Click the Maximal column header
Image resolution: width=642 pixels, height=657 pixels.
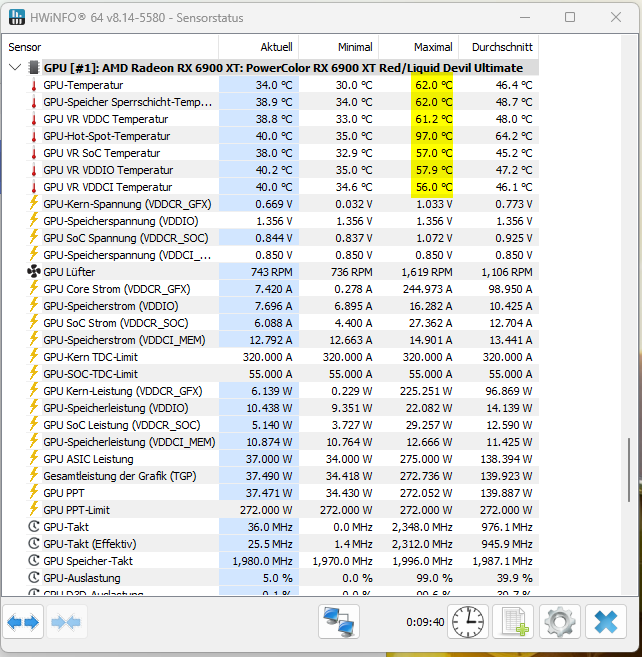point(419,47)
